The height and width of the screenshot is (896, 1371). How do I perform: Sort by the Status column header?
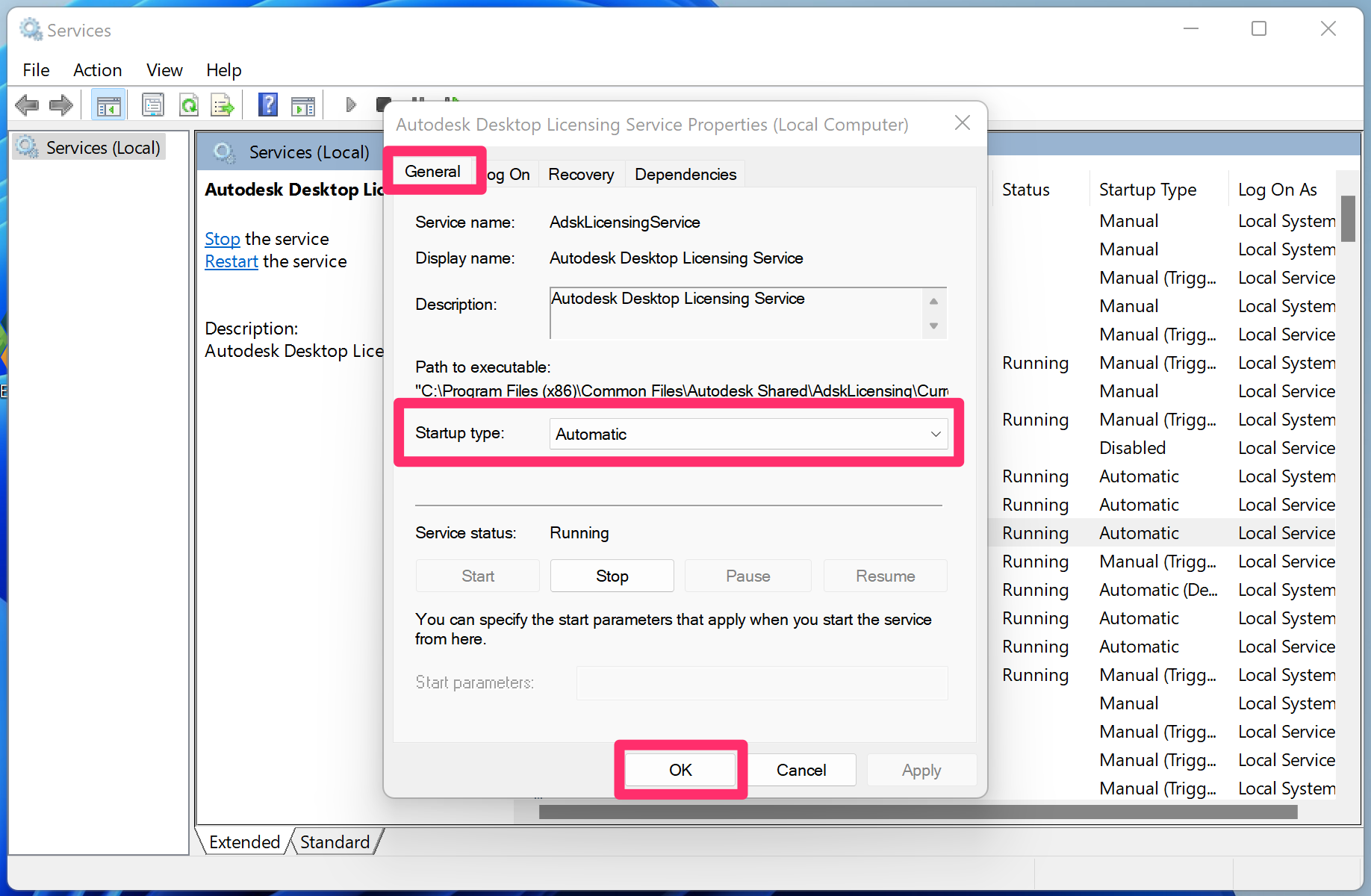(x=1039, y=190)
